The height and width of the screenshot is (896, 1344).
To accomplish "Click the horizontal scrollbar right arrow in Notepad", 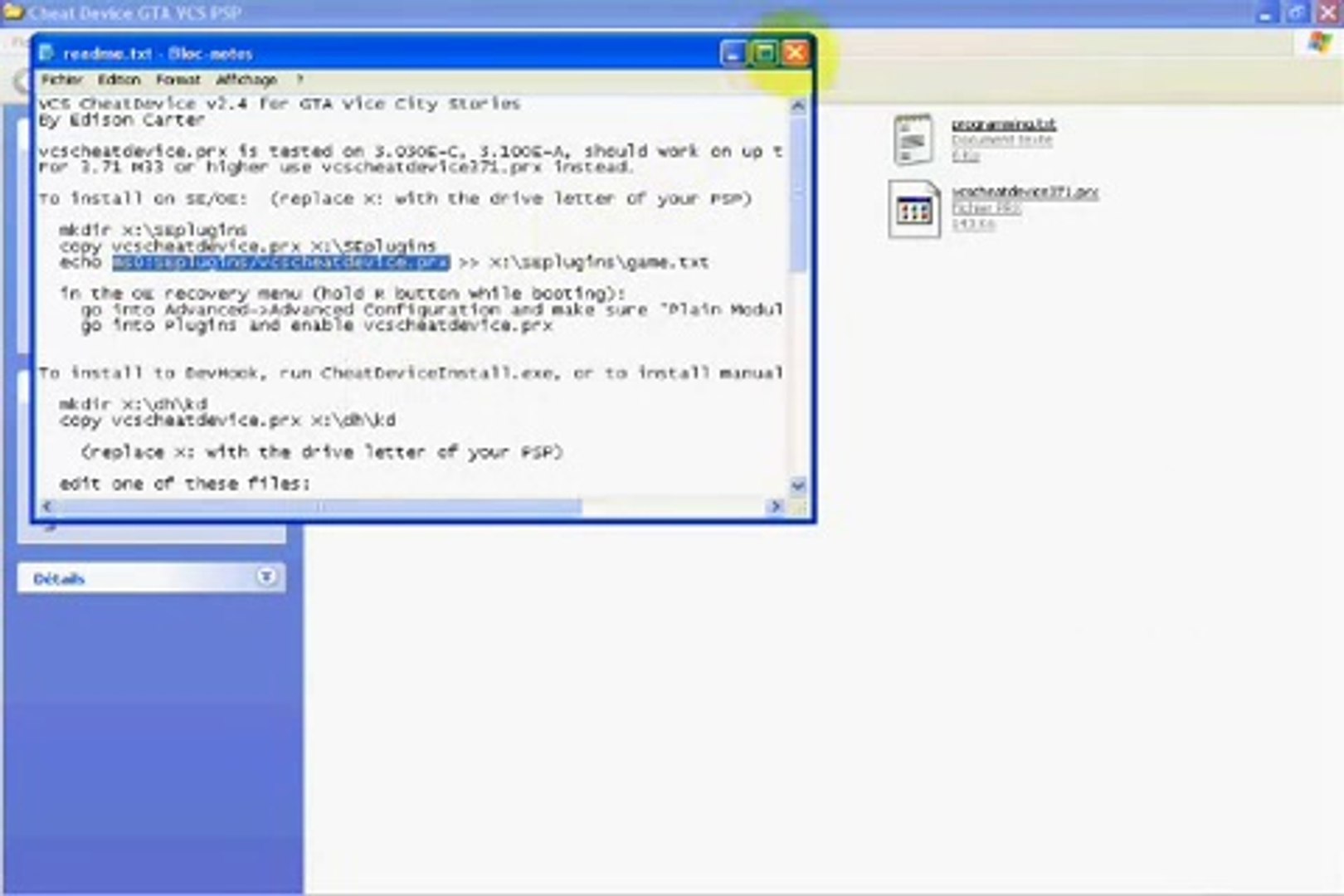I will (x=777, y=506).
